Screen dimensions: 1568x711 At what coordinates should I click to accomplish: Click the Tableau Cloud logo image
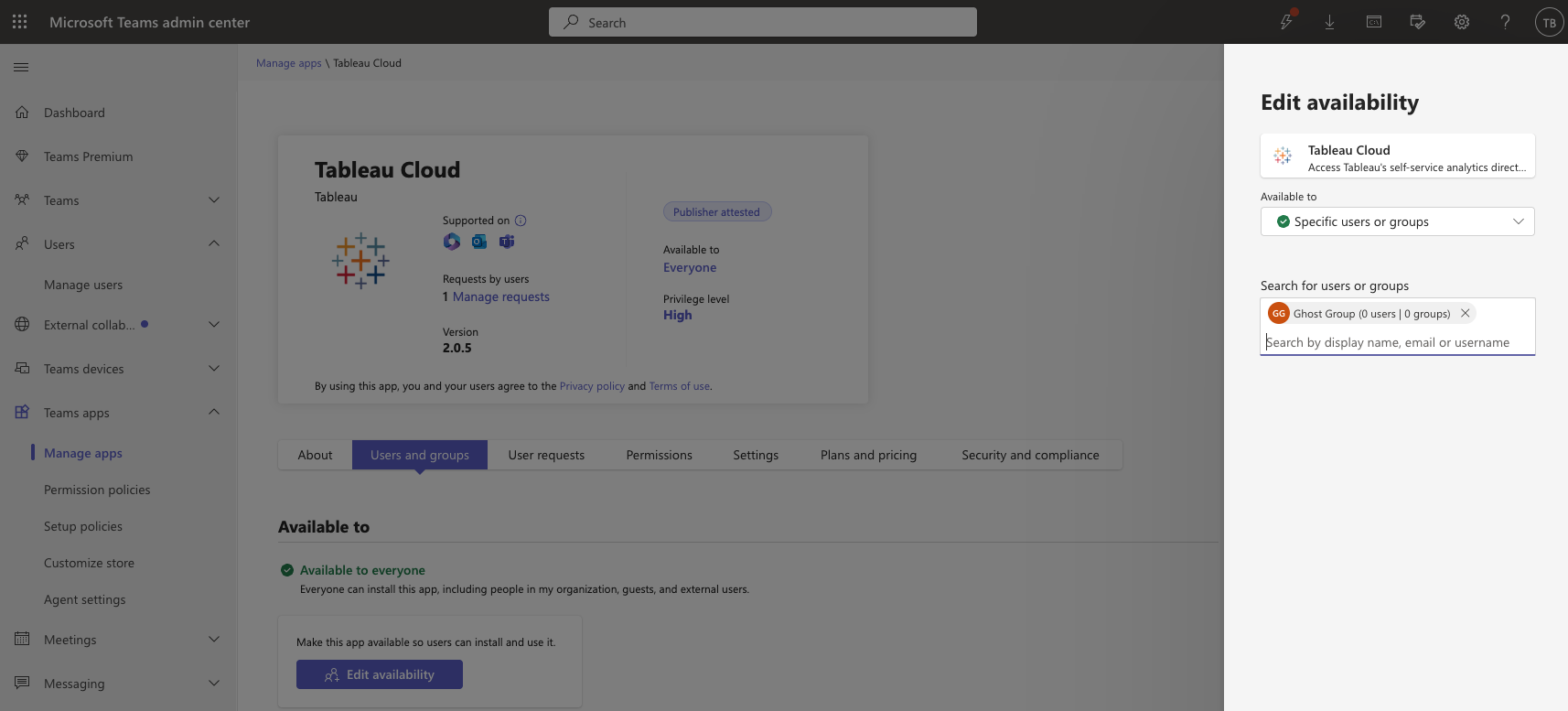360,261
